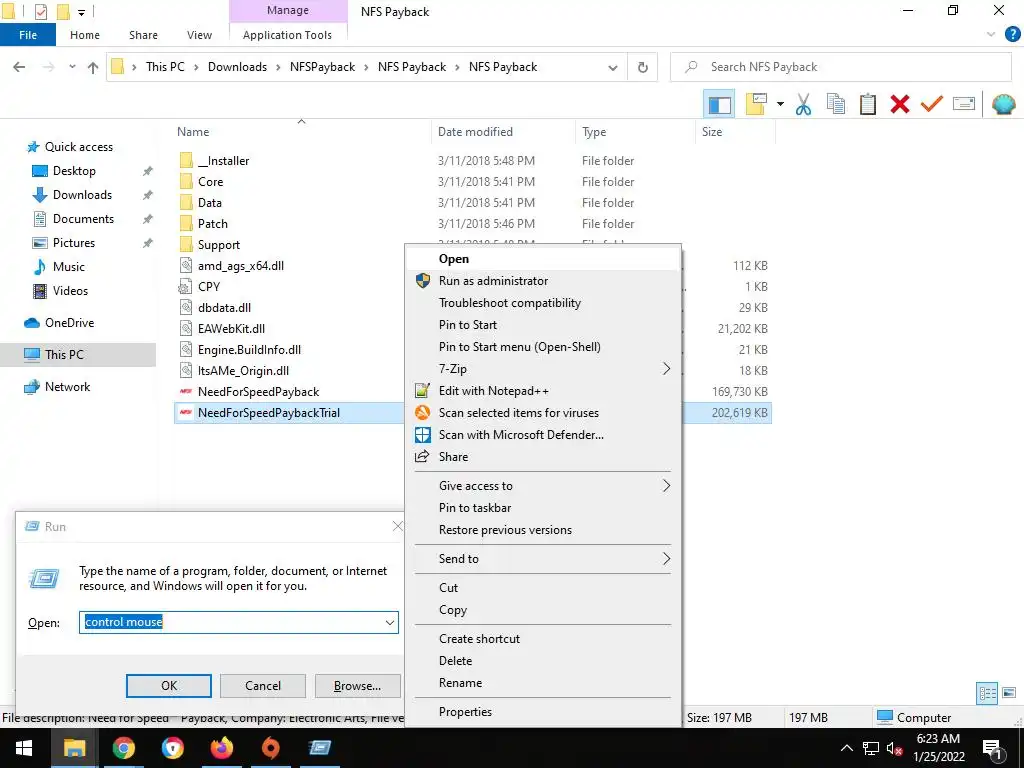Screen dimensions: 1024x768
Task: Click the clipboard Paste toolbar icon
Action: click(x=868, y=104)
